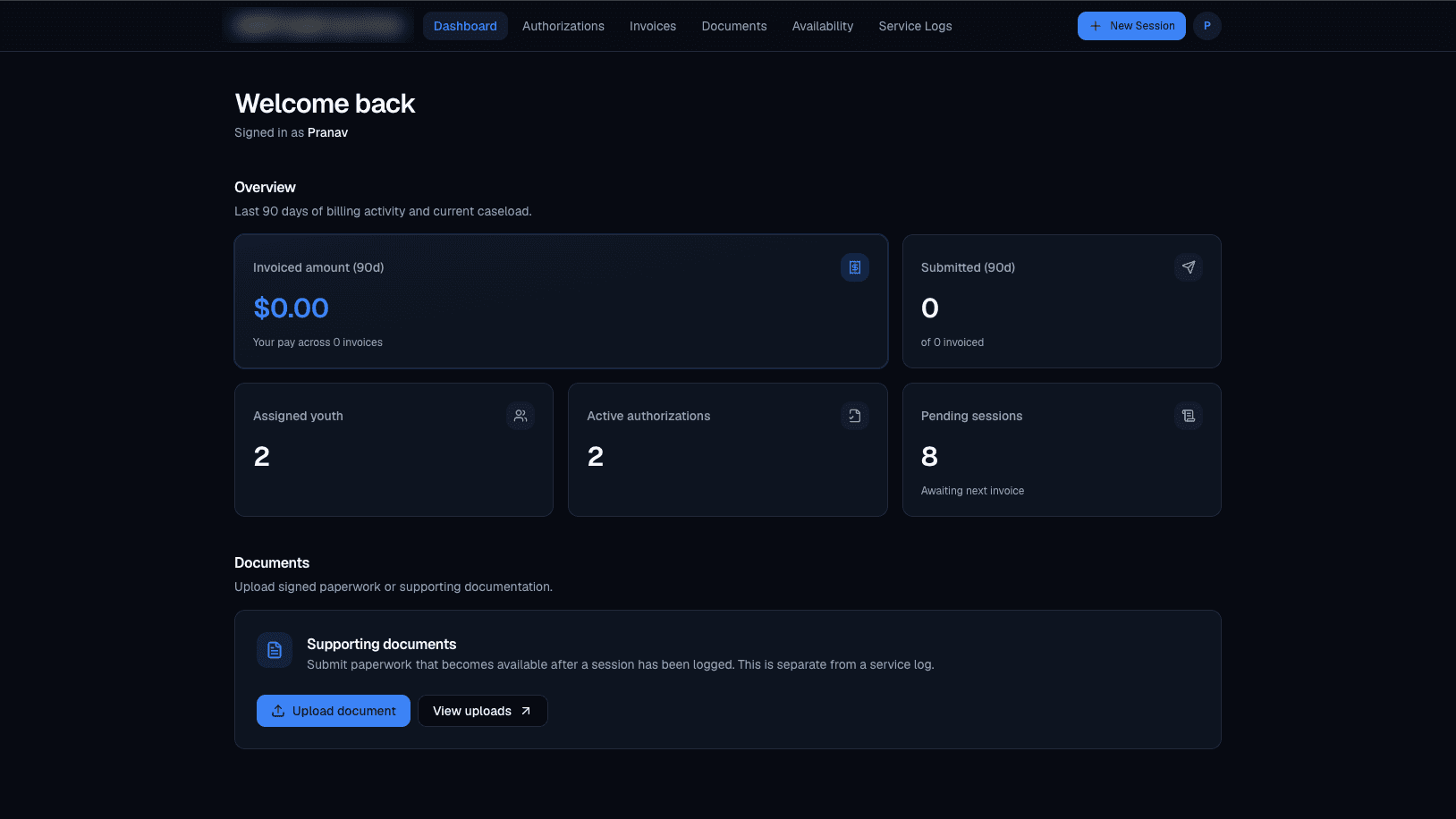Open the Submitted (90d) card
Screen dimensions: 1456x819
1062,301
